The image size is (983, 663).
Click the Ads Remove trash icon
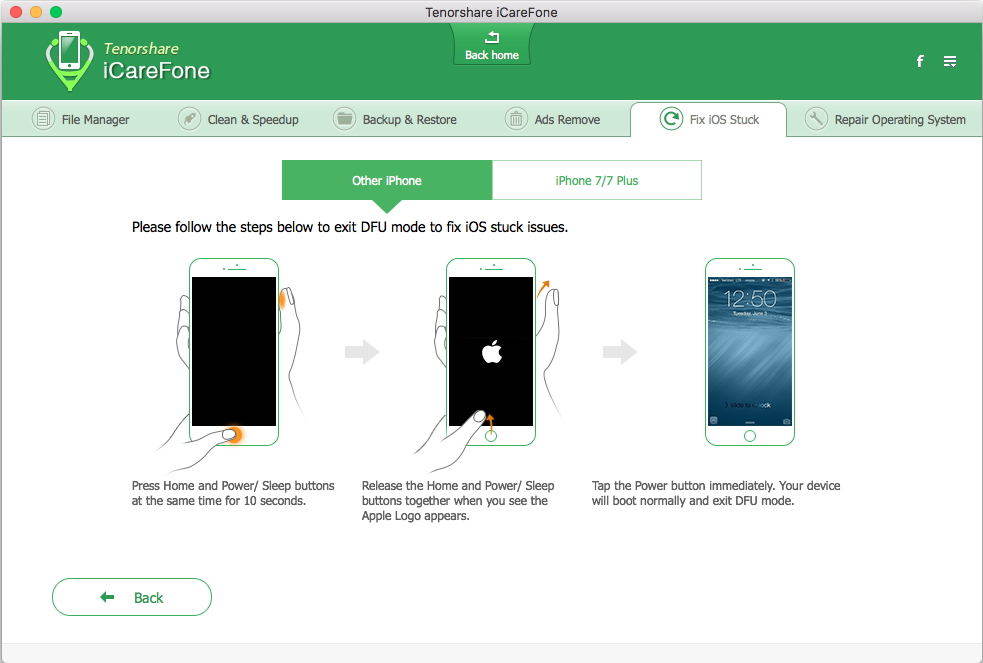[x=516, y=118]
